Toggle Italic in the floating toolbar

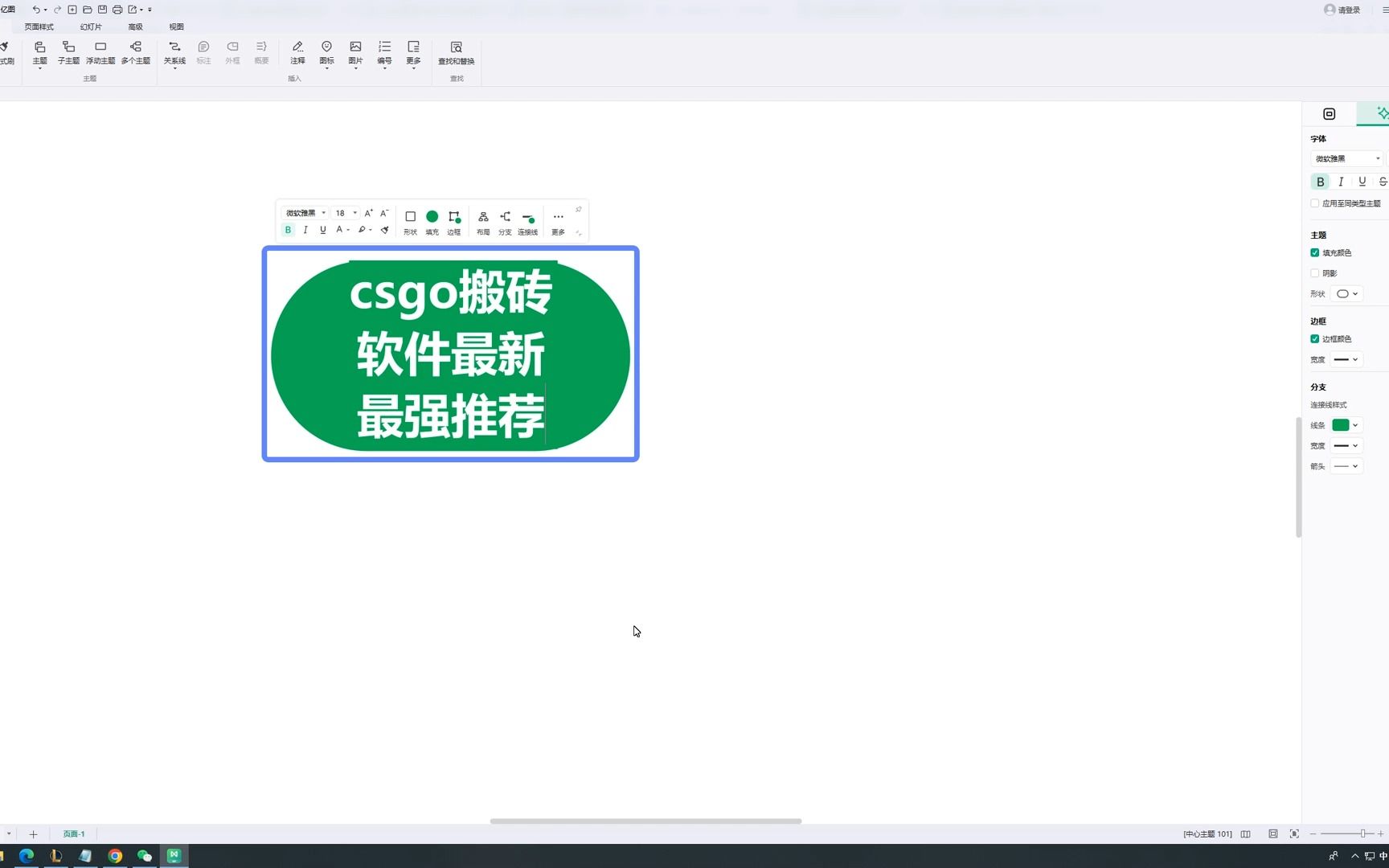pyautogui.click(x=305, y=230)
